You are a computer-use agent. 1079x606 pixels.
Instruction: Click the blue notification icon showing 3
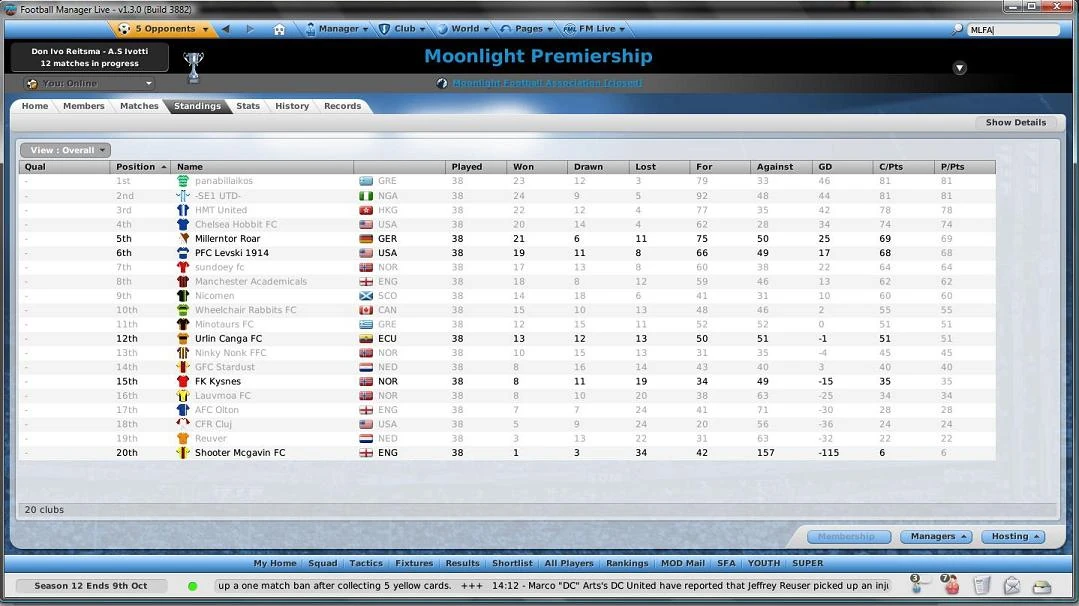pos(915,585)
